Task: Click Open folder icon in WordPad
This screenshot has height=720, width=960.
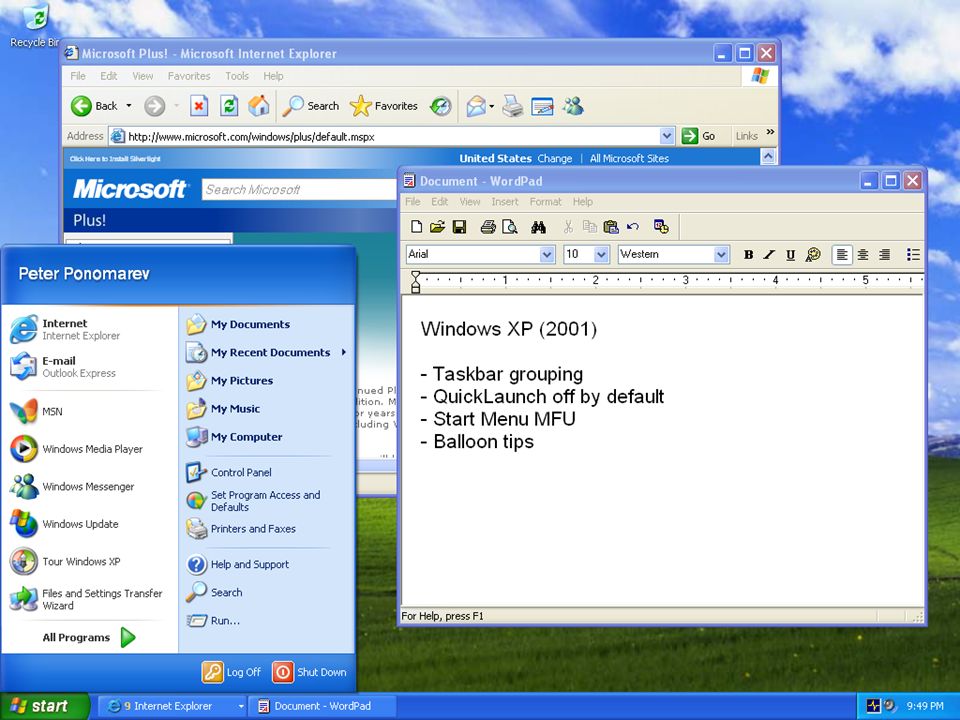Action: coord(437,227)
